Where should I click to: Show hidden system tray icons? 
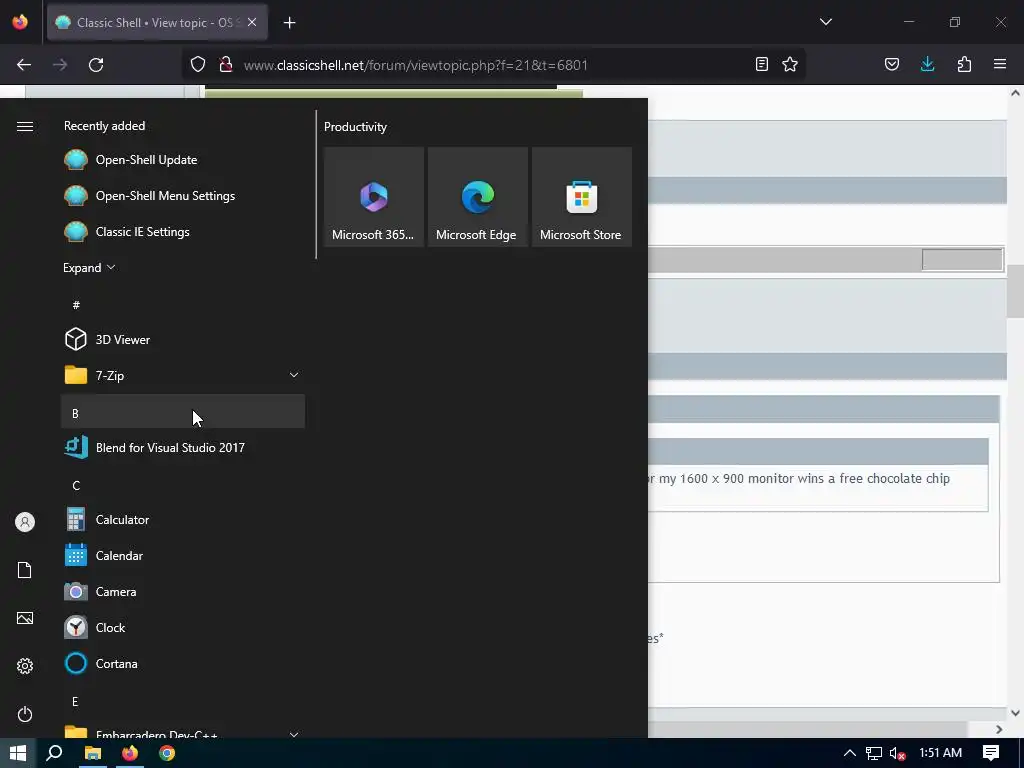coord(849,753)
